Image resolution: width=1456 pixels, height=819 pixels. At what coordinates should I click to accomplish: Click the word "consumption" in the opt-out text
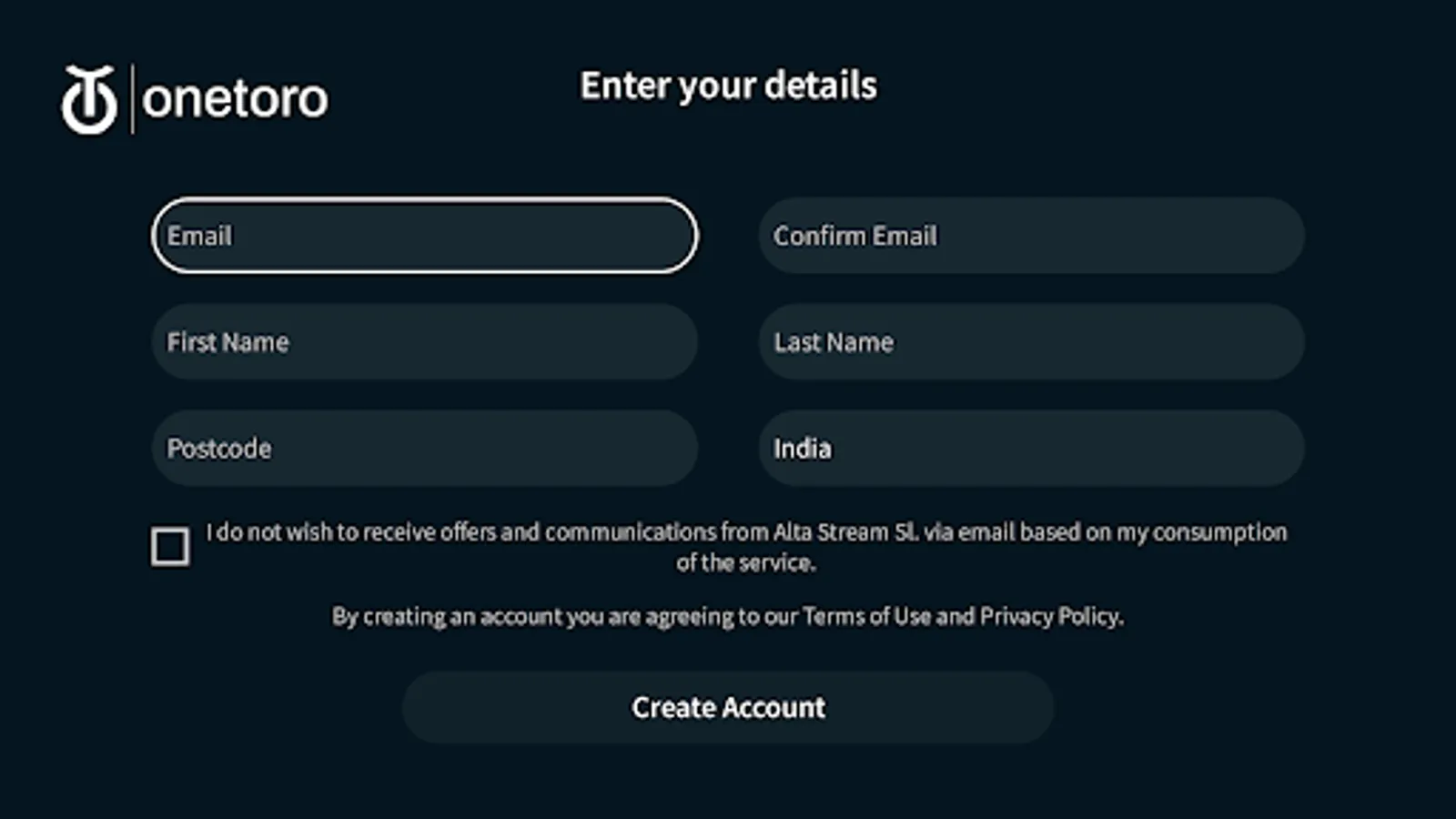[x=1219, y=532]
